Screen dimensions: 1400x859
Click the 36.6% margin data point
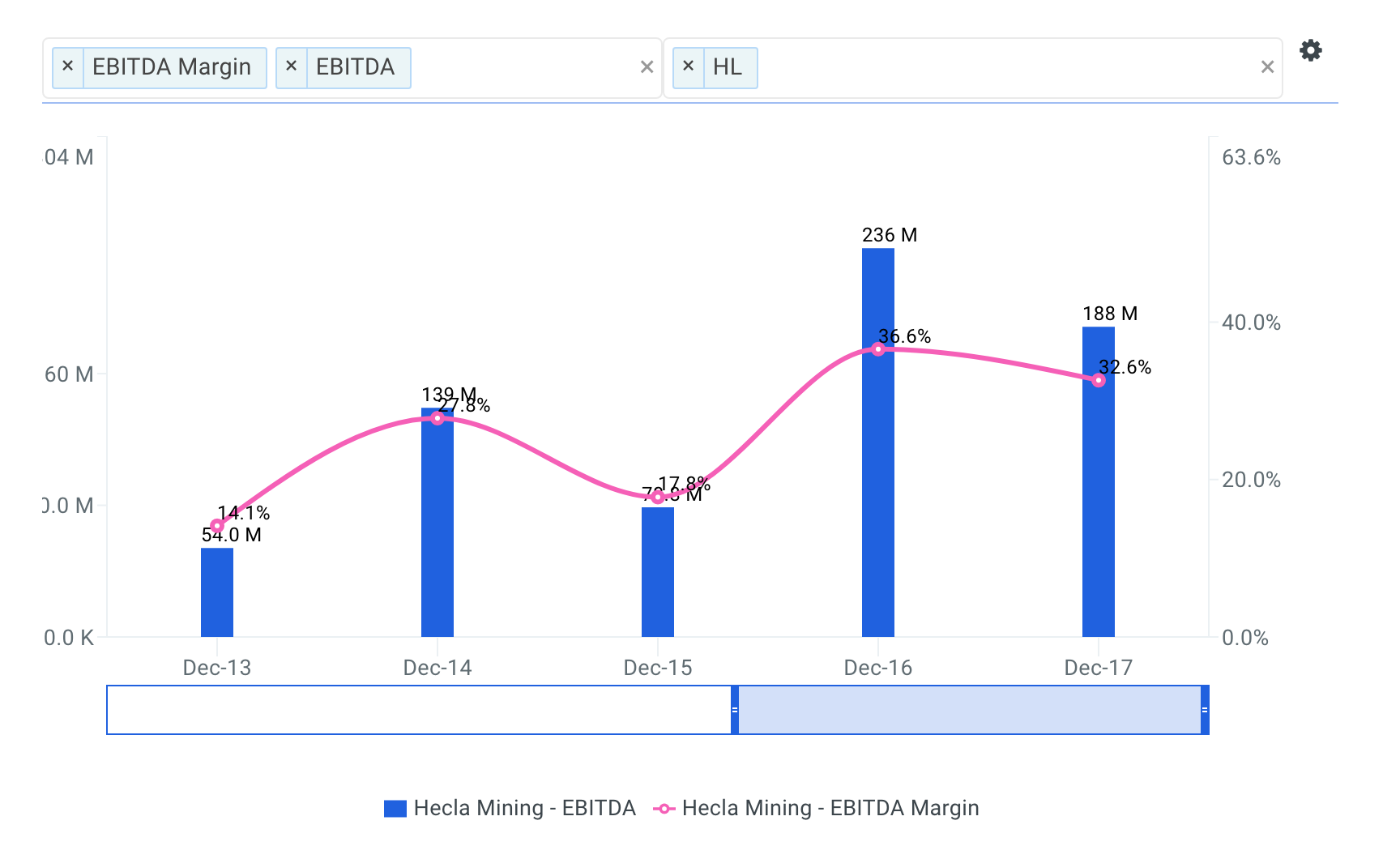click(x=878, y=349)
